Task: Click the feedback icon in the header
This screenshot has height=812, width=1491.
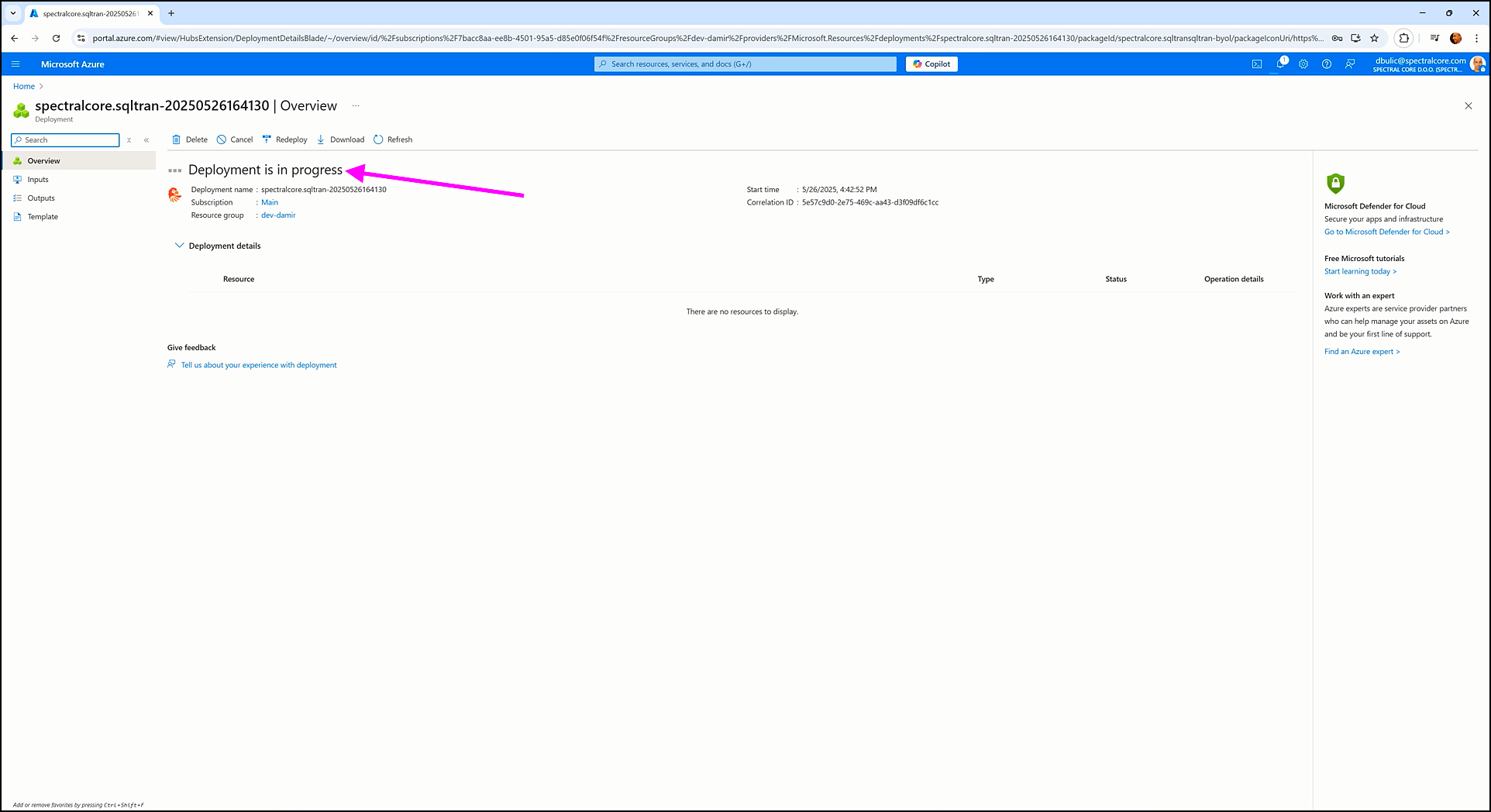Action: point(1350,64)
